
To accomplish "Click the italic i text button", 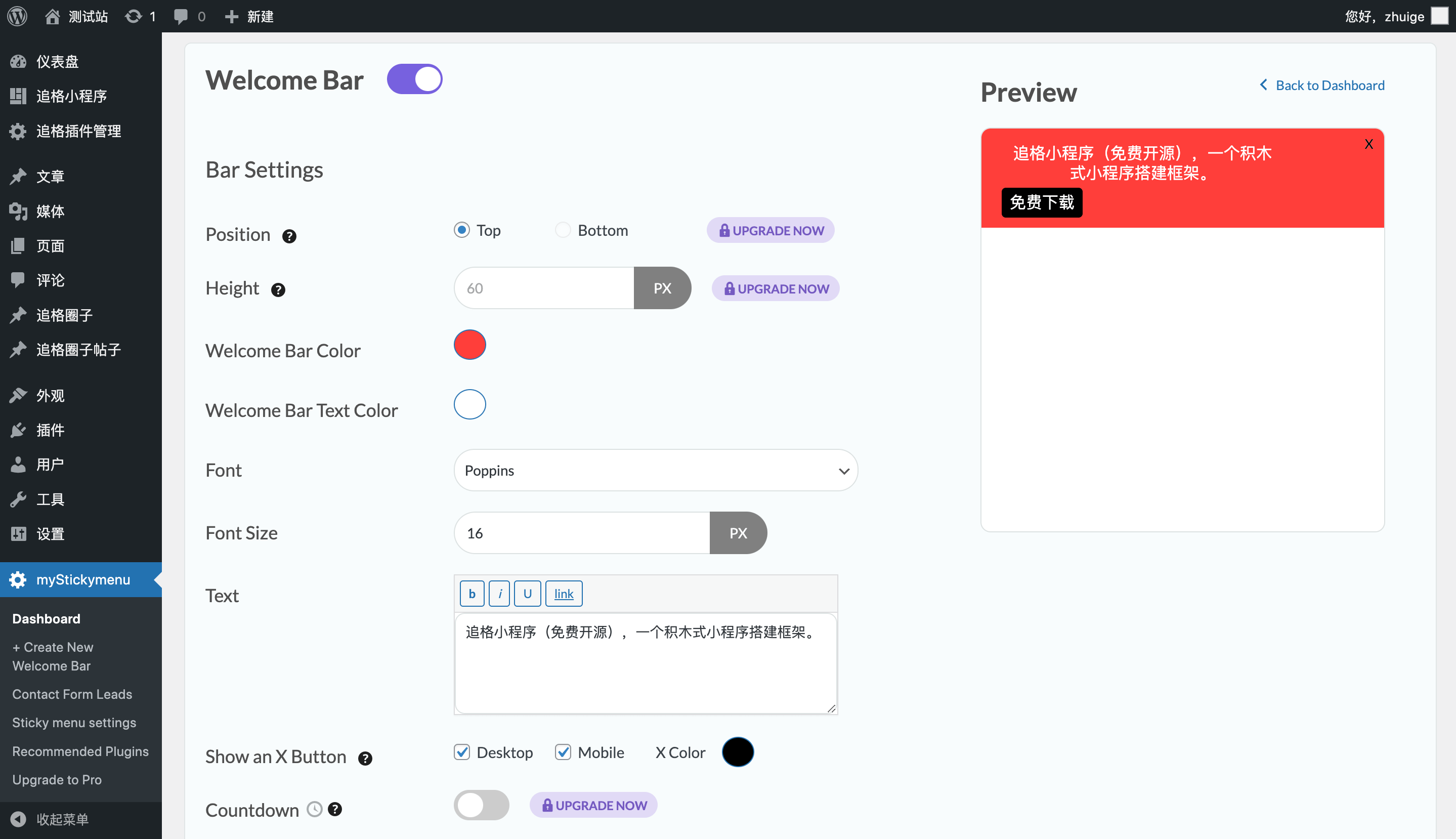I will (499, 594).
